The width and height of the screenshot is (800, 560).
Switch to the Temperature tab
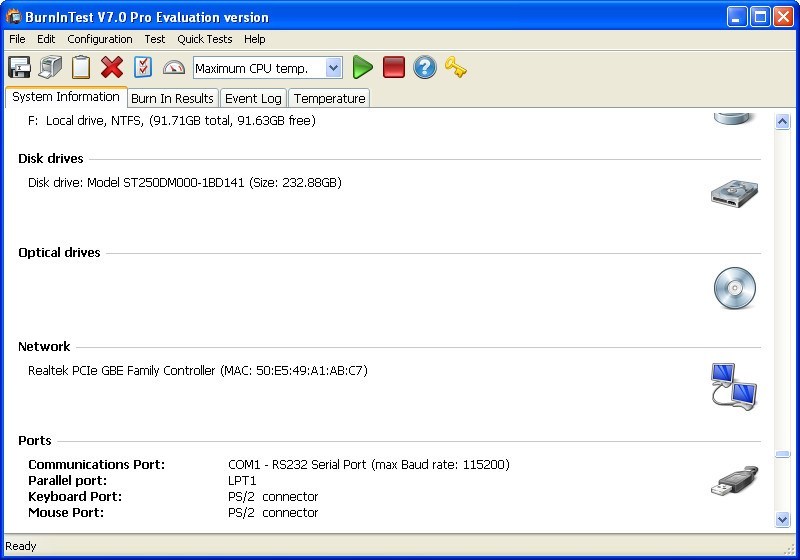pos(330,98)
